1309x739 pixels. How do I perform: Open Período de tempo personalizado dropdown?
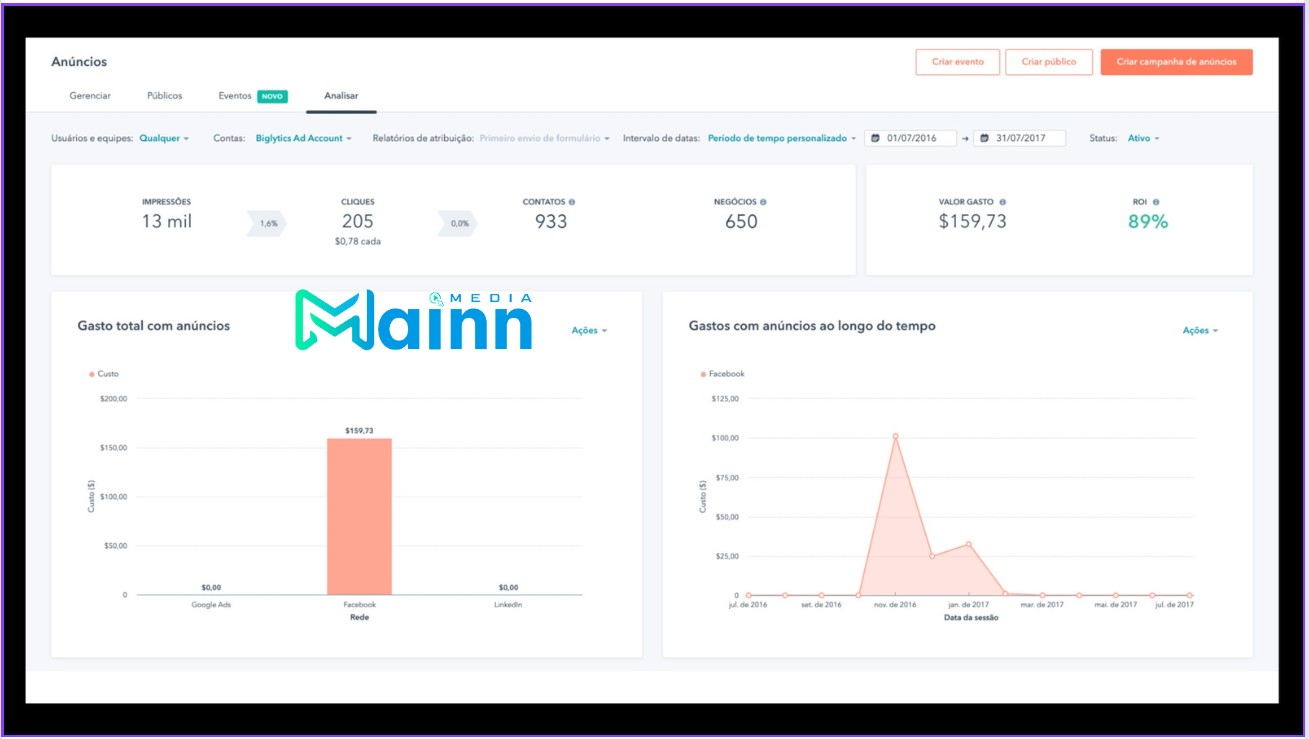click(x=782, y=138)
